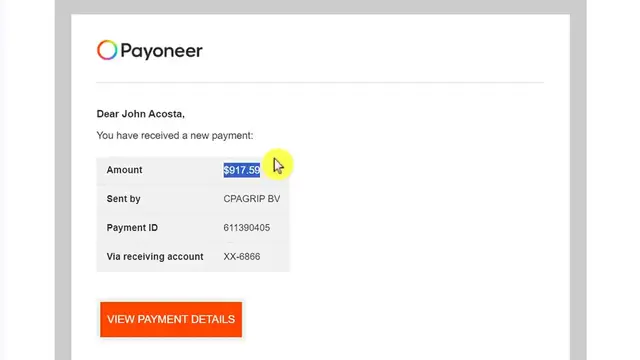Click the sender name CPAGRIP BV
640x360 pixels.
(x=251, y=199)
